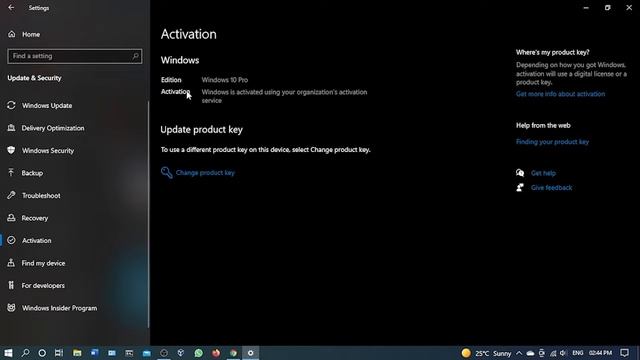
Task: Click the Give feedback person icon
Action: tap(520, 188)
